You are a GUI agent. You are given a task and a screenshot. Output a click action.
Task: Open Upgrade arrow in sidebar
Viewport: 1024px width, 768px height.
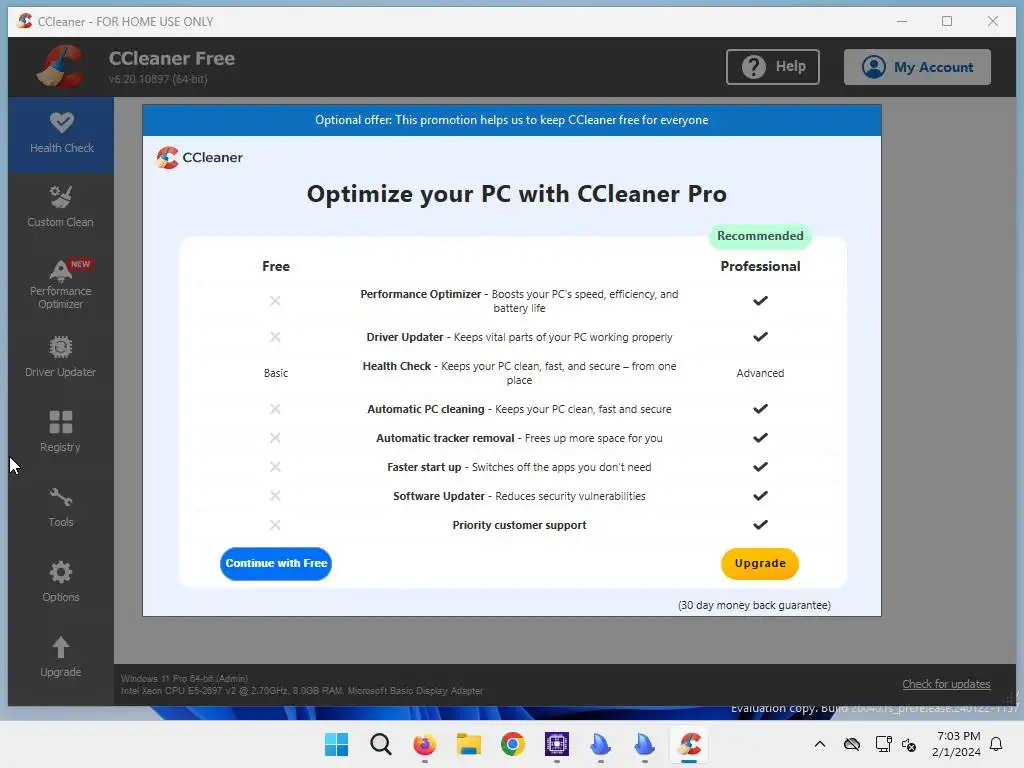(x=61, y=657)
